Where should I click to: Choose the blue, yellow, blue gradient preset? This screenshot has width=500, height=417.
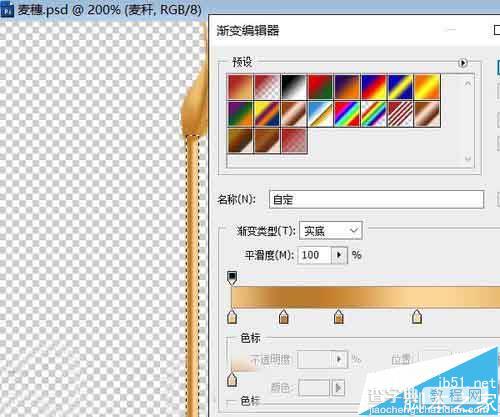tap(400, 87)
